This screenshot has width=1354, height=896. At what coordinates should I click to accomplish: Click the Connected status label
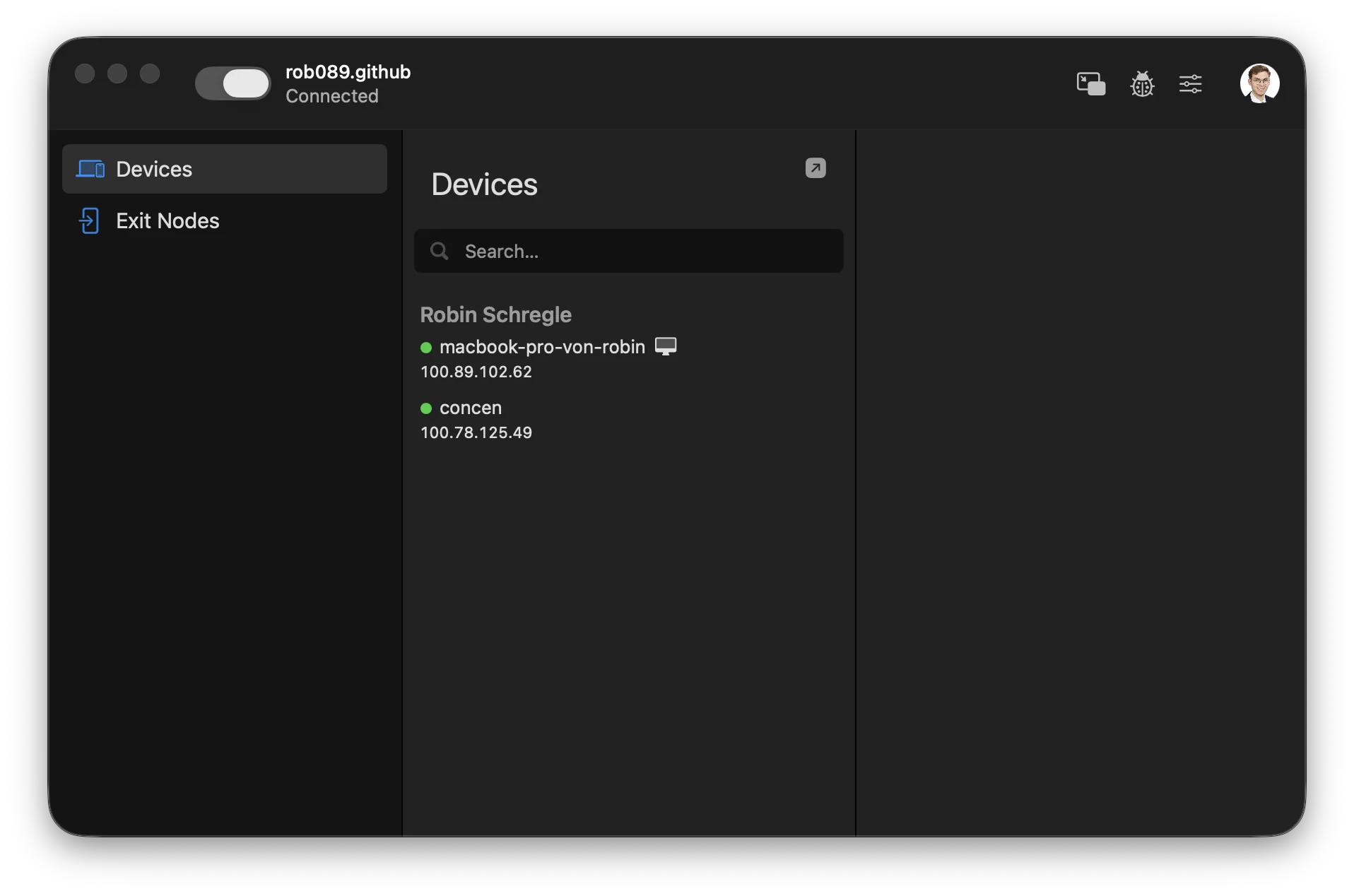332,96
